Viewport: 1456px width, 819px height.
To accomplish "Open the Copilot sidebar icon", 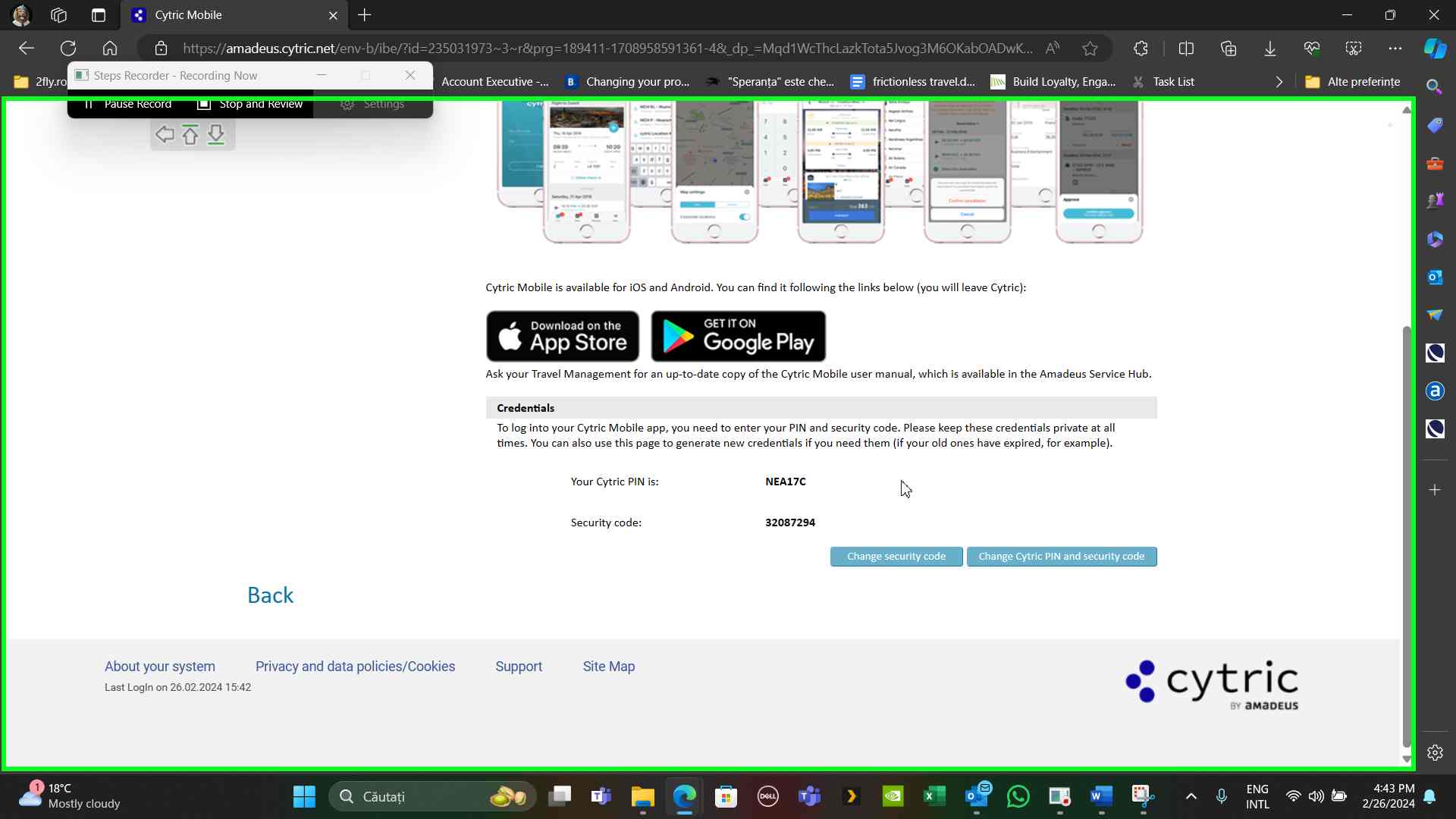I will pyautogui.click(x=1434, y=49).
